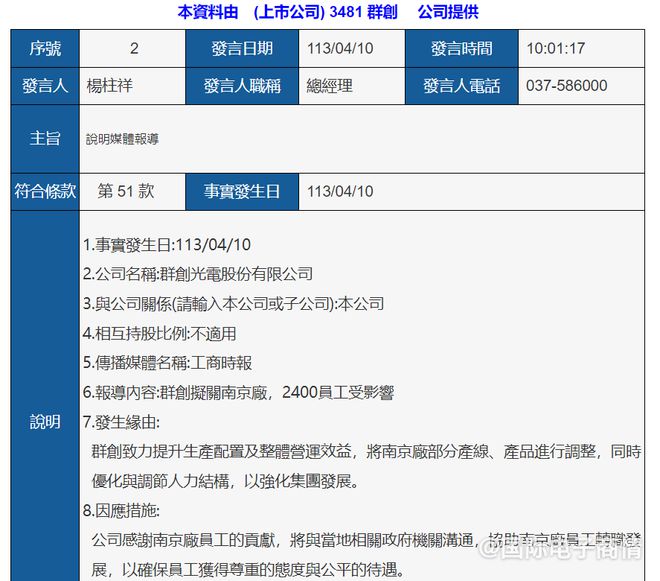660x581 pixels.
Task: Click line '6.報導內容:群創擬關南京廠'
Action: (x=238, y=392)
